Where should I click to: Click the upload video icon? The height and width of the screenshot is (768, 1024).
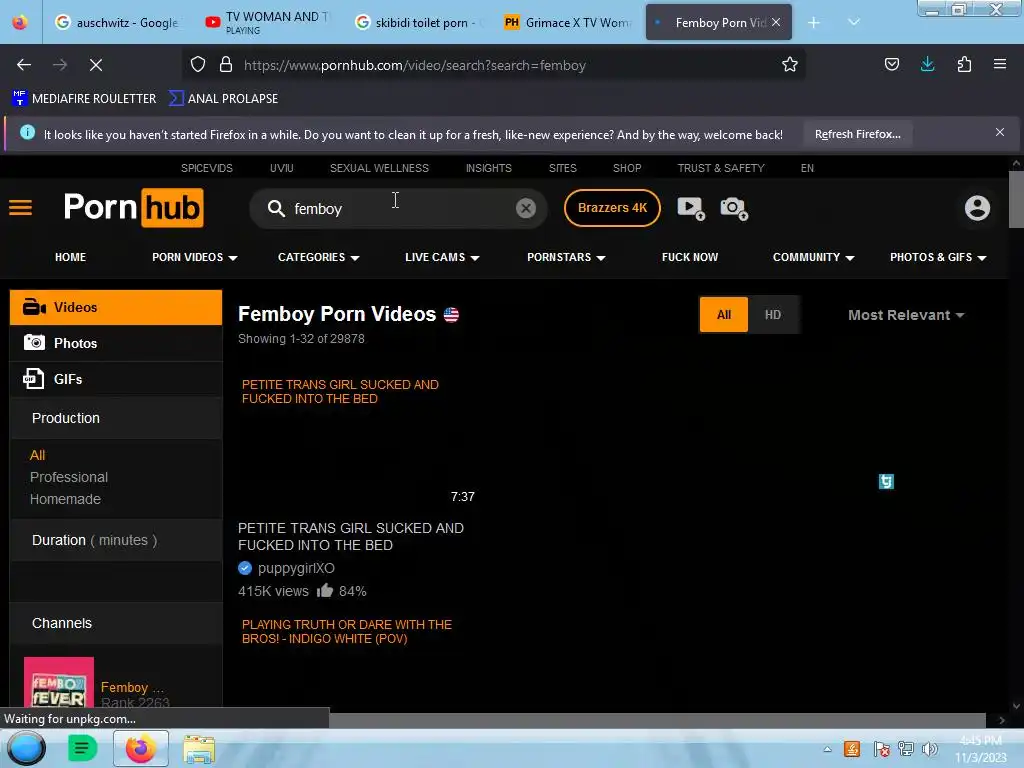click(691, 208)
